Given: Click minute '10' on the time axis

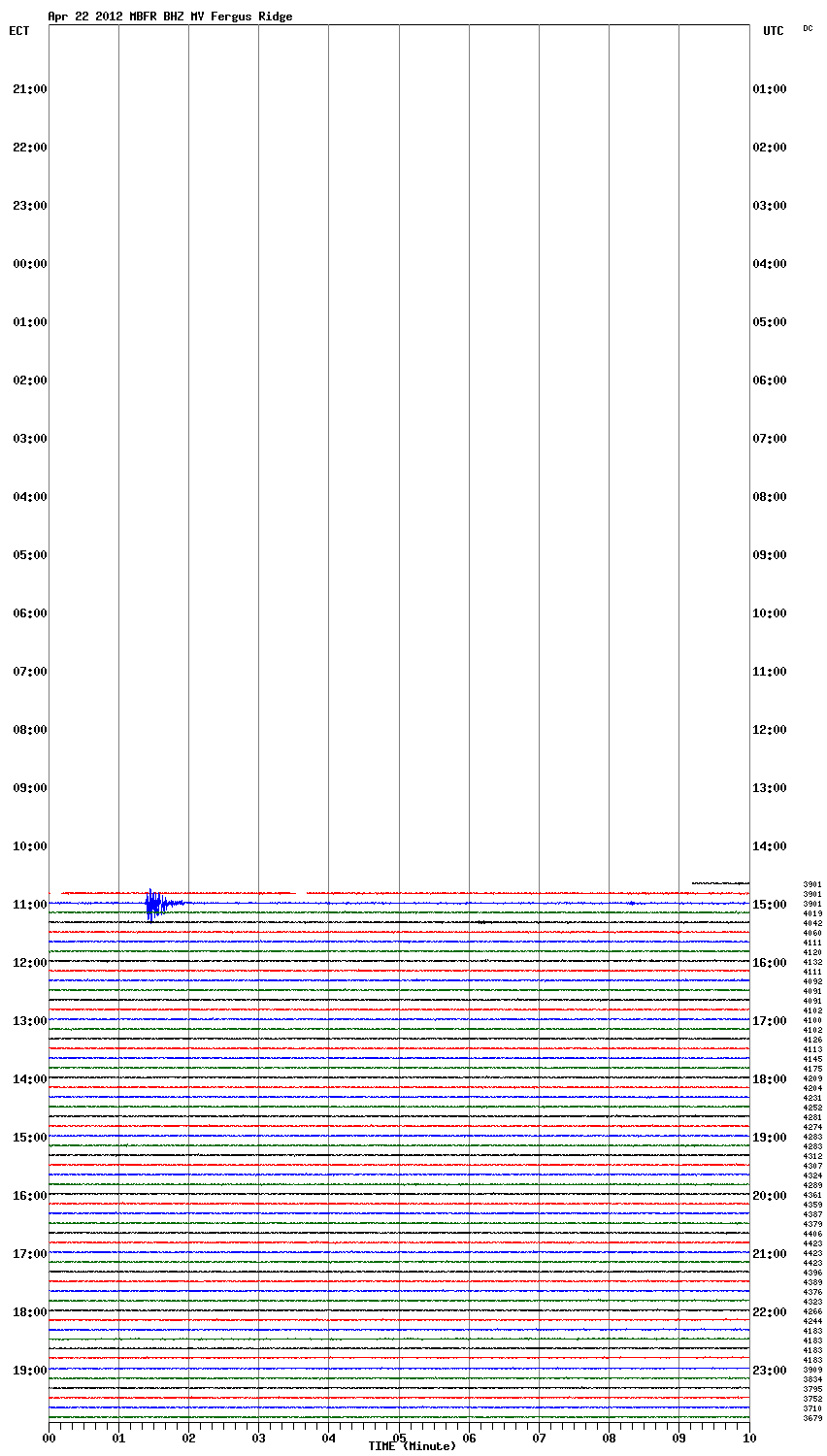Looking at the screenshot, I should point(748,1439).
